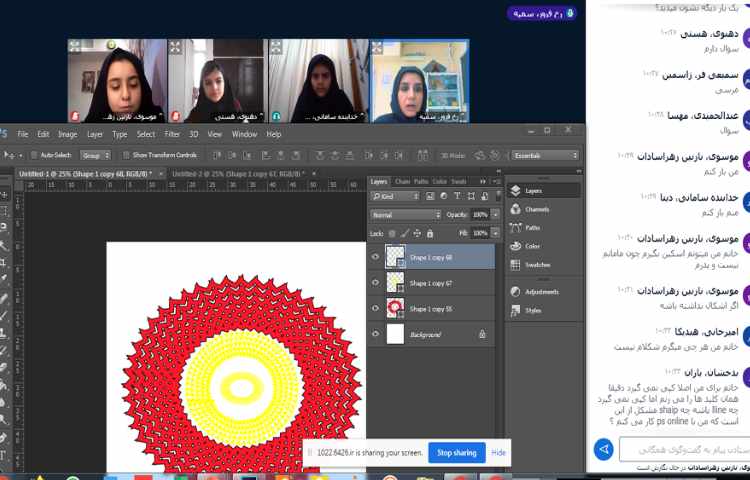The image size is (750, 480).
Task: Open the Layers panel from side dock
Action: tap(543, 191)
